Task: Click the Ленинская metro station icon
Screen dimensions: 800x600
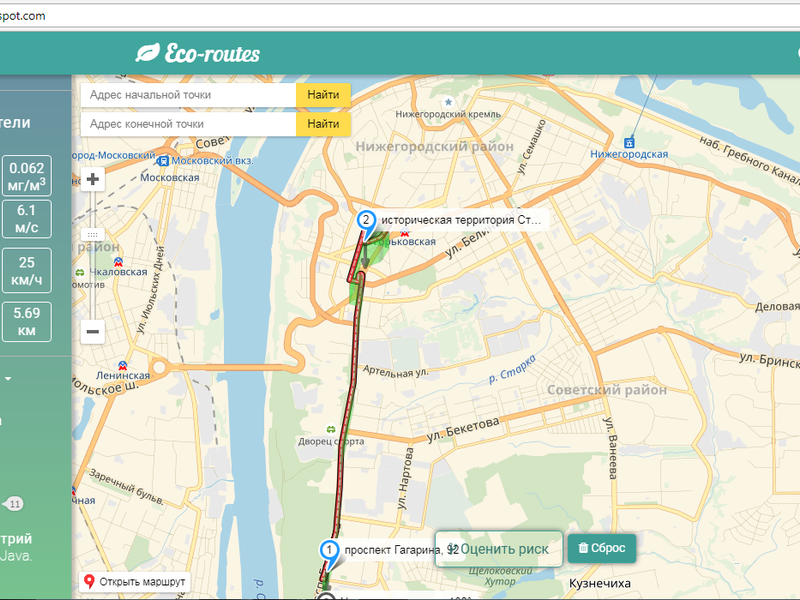Action: 120,363
